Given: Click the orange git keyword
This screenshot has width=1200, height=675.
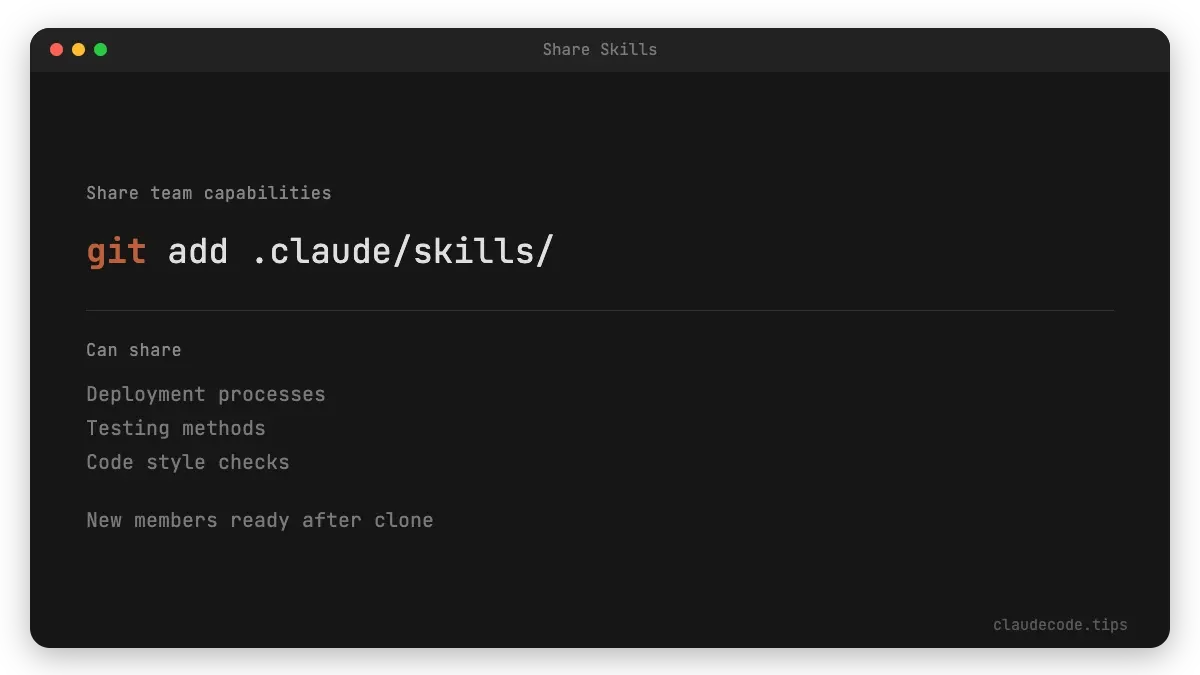Looking at the screenshot, I should point(116,251).
